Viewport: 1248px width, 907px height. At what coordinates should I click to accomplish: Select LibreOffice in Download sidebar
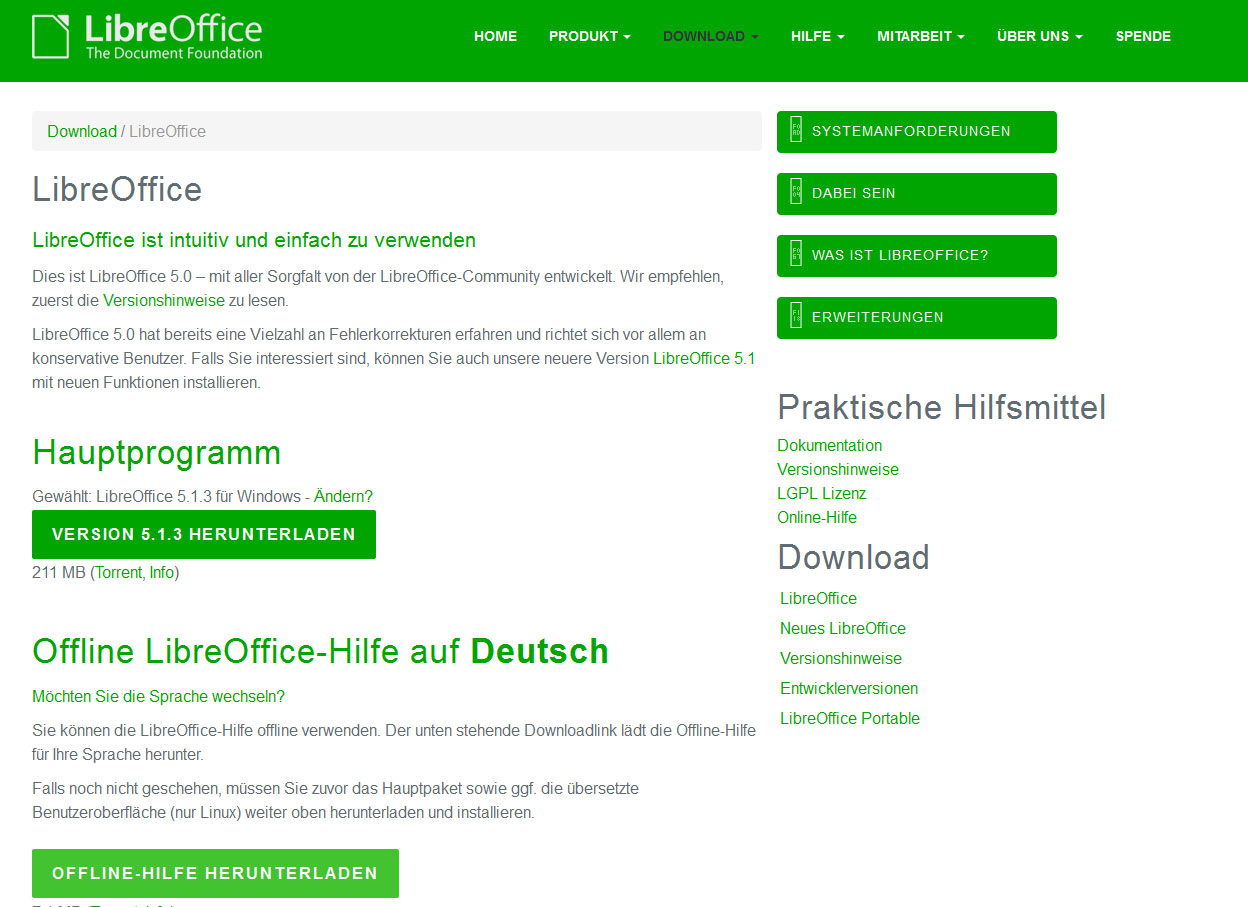pos(818,598)
